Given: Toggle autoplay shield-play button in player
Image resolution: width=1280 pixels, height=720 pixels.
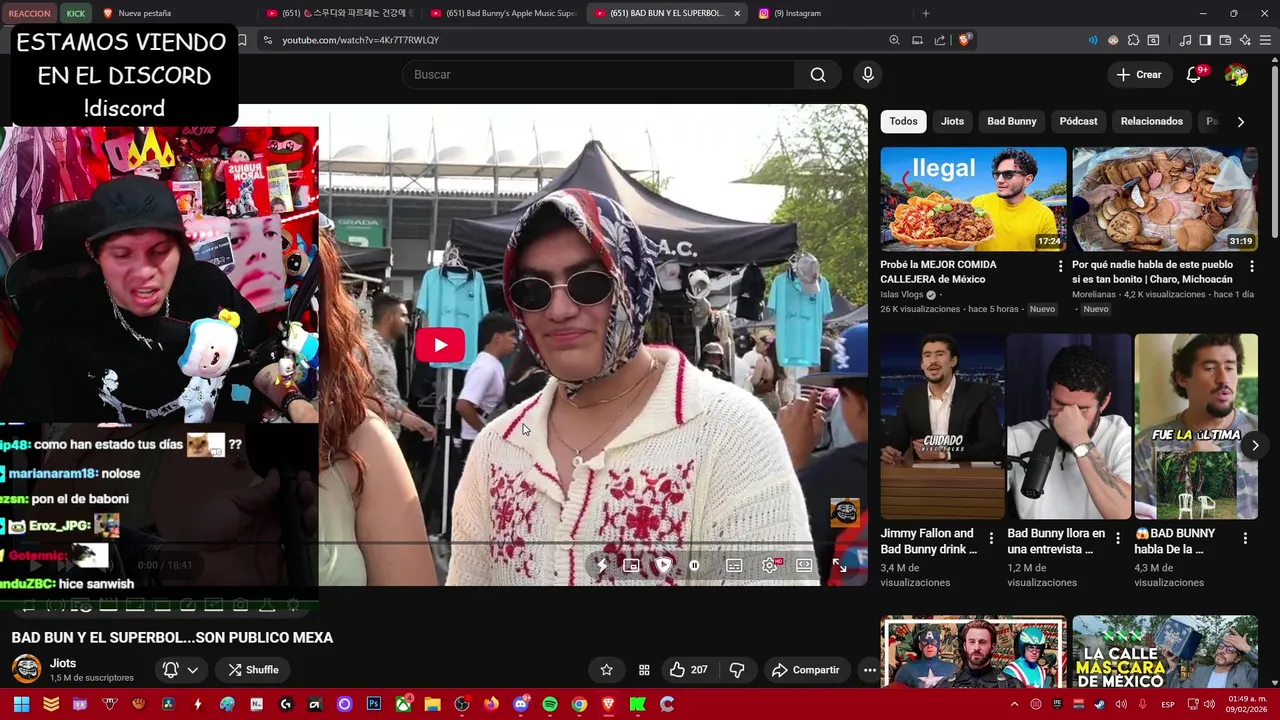Looking at the screenshot, I should pos(663,565).
